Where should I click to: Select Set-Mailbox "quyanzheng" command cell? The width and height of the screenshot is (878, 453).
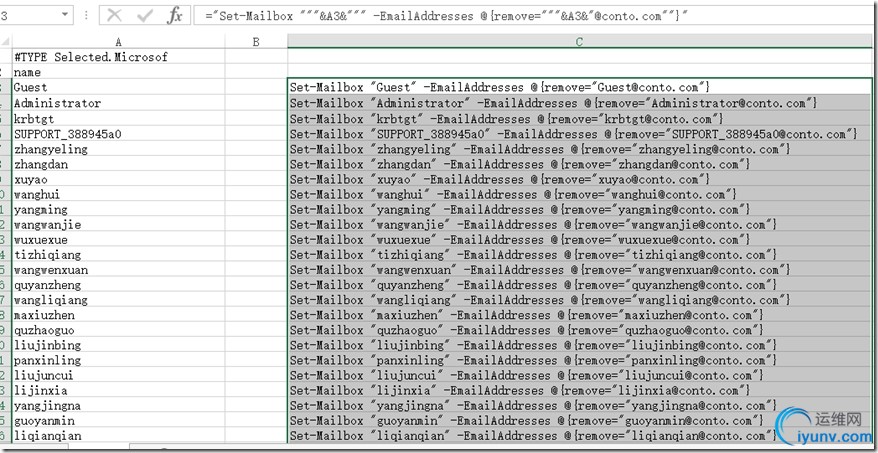(x=580, y=285)
